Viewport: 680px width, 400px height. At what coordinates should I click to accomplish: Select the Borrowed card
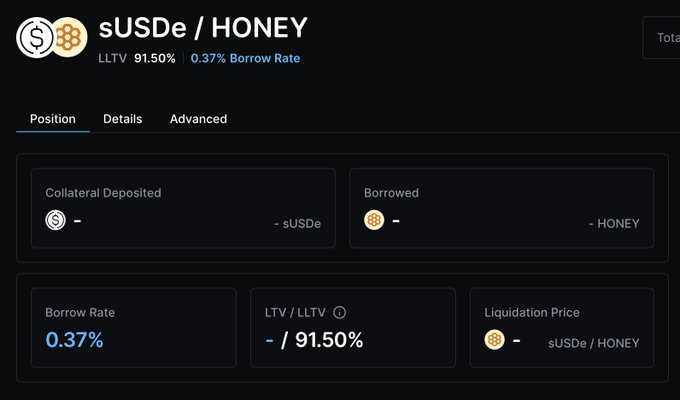(x=501, y=208)
